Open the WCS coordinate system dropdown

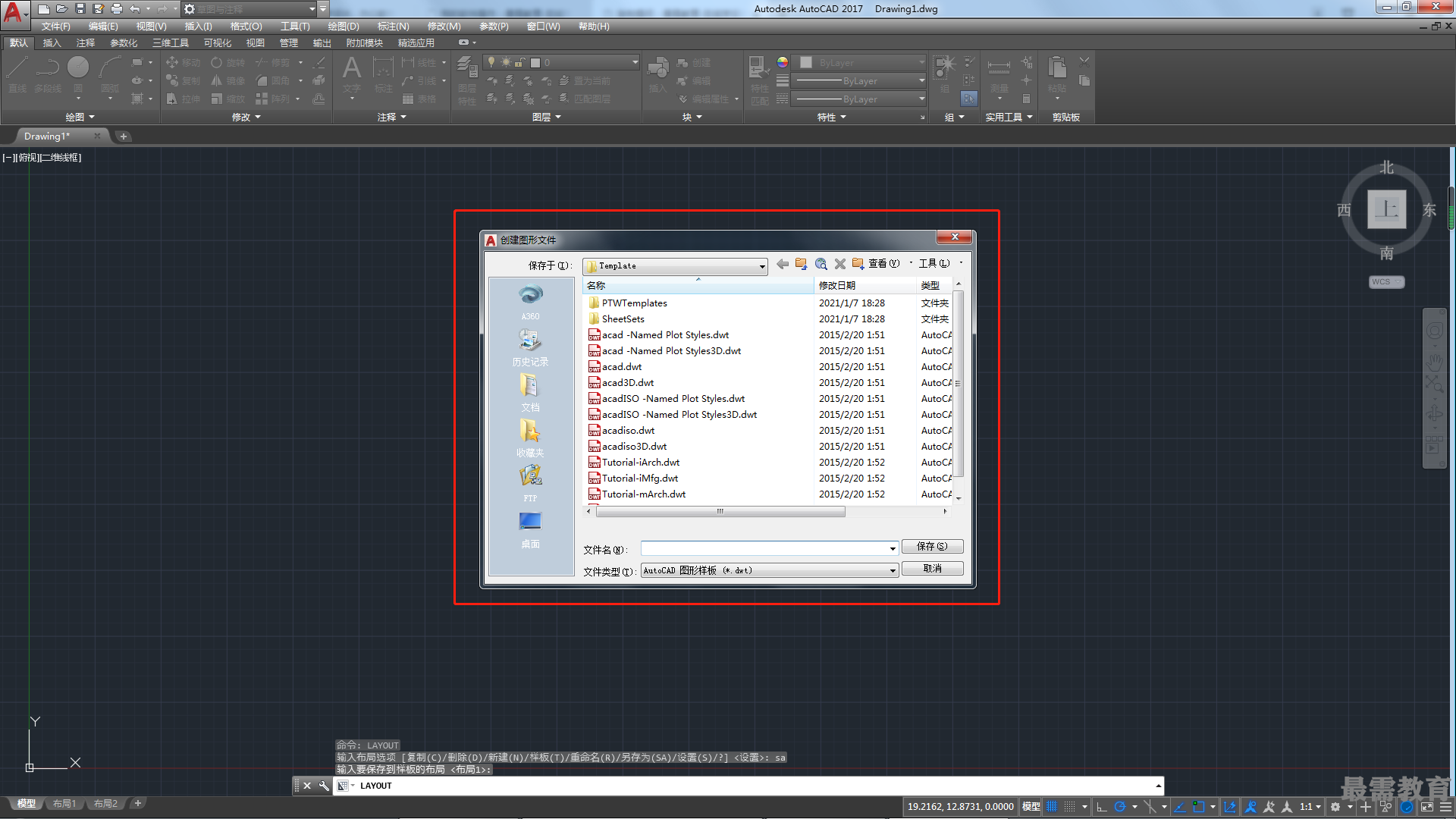tap(1386, 282)
